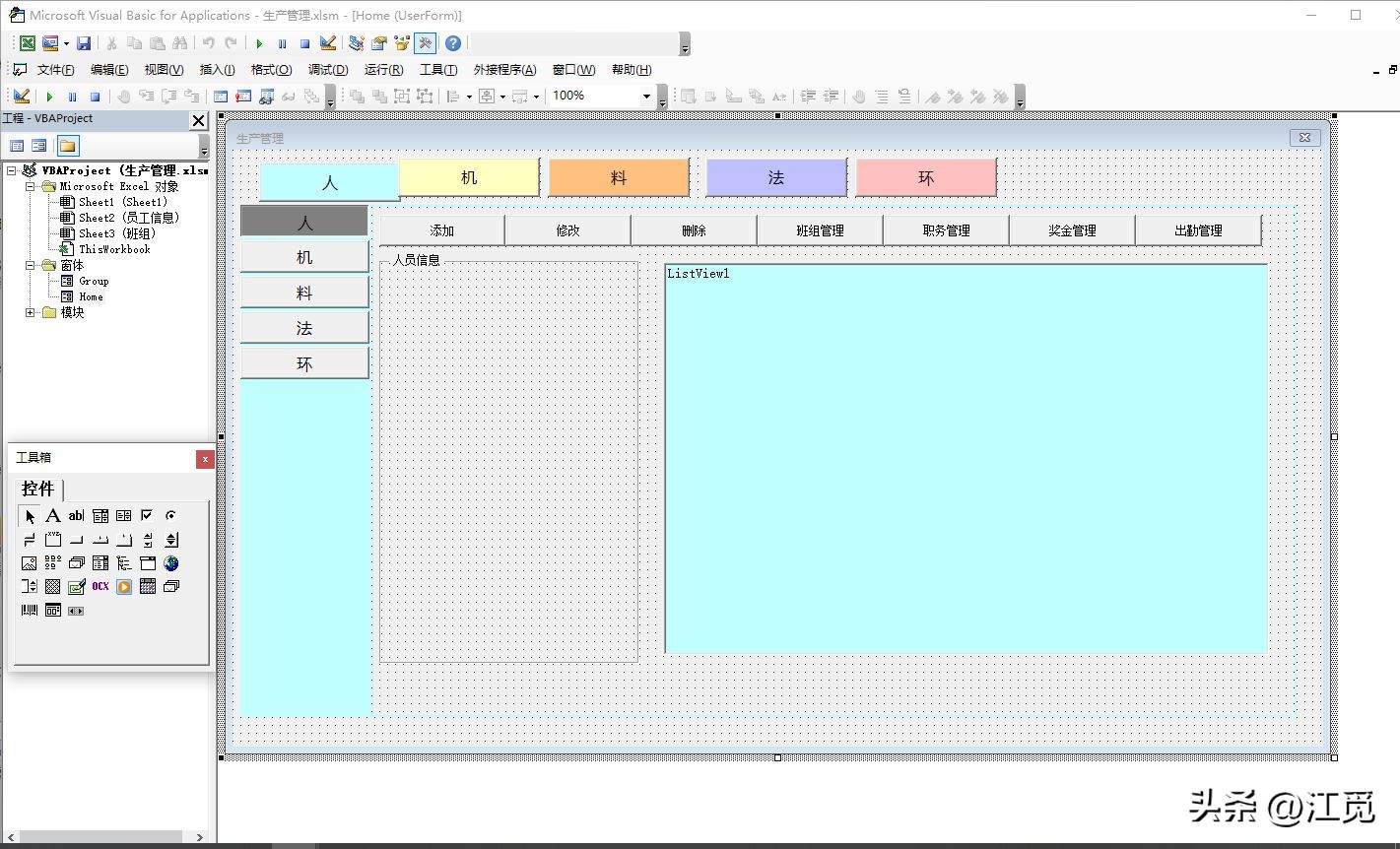Screen dimensions: 1400x849
Task: Click the 班组管理 button on the form
Action: (819, 229)
